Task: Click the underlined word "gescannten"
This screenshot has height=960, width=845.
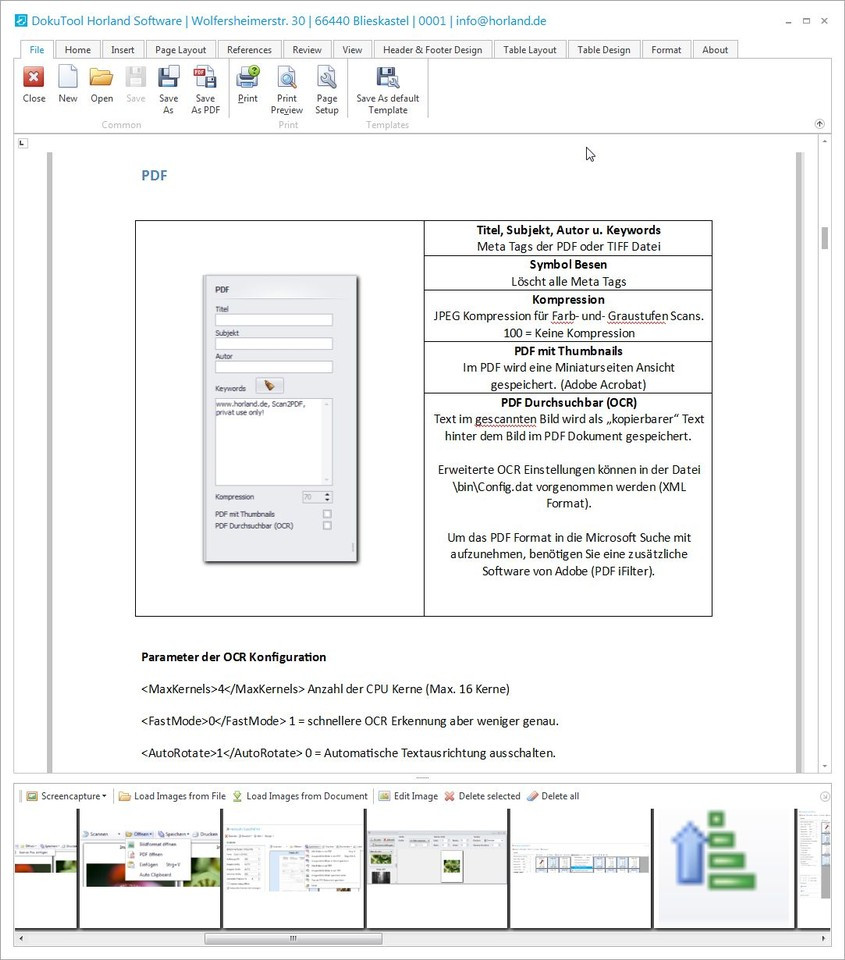Action: tap(505, 419)
